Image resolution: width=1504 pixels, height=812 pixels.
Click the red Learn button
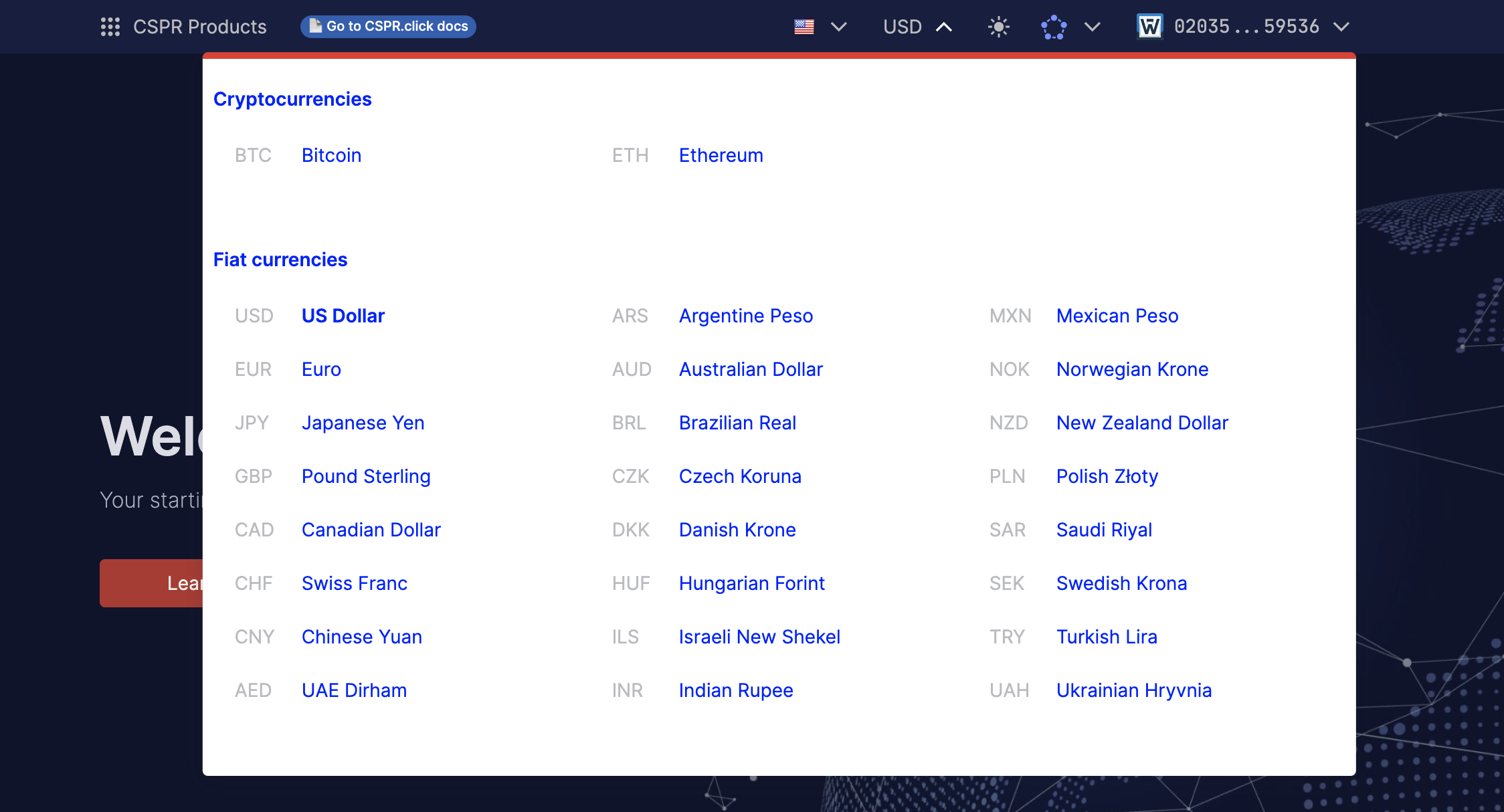pyautogui.click(x=152, y=583)
